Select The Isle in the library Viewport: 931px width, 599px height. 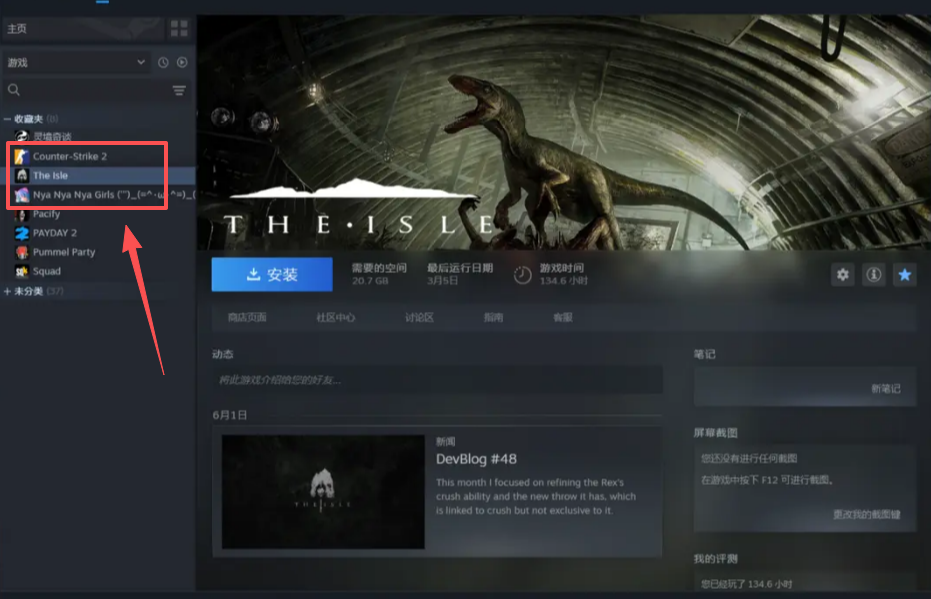(x=98, y=175)
